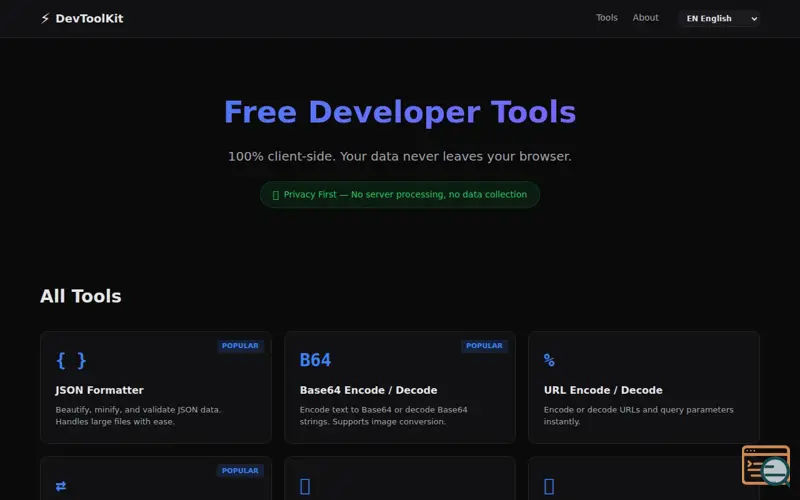Open the URL Encode / Decode title
Screen dimensions: 800x500
click(603, 390)
